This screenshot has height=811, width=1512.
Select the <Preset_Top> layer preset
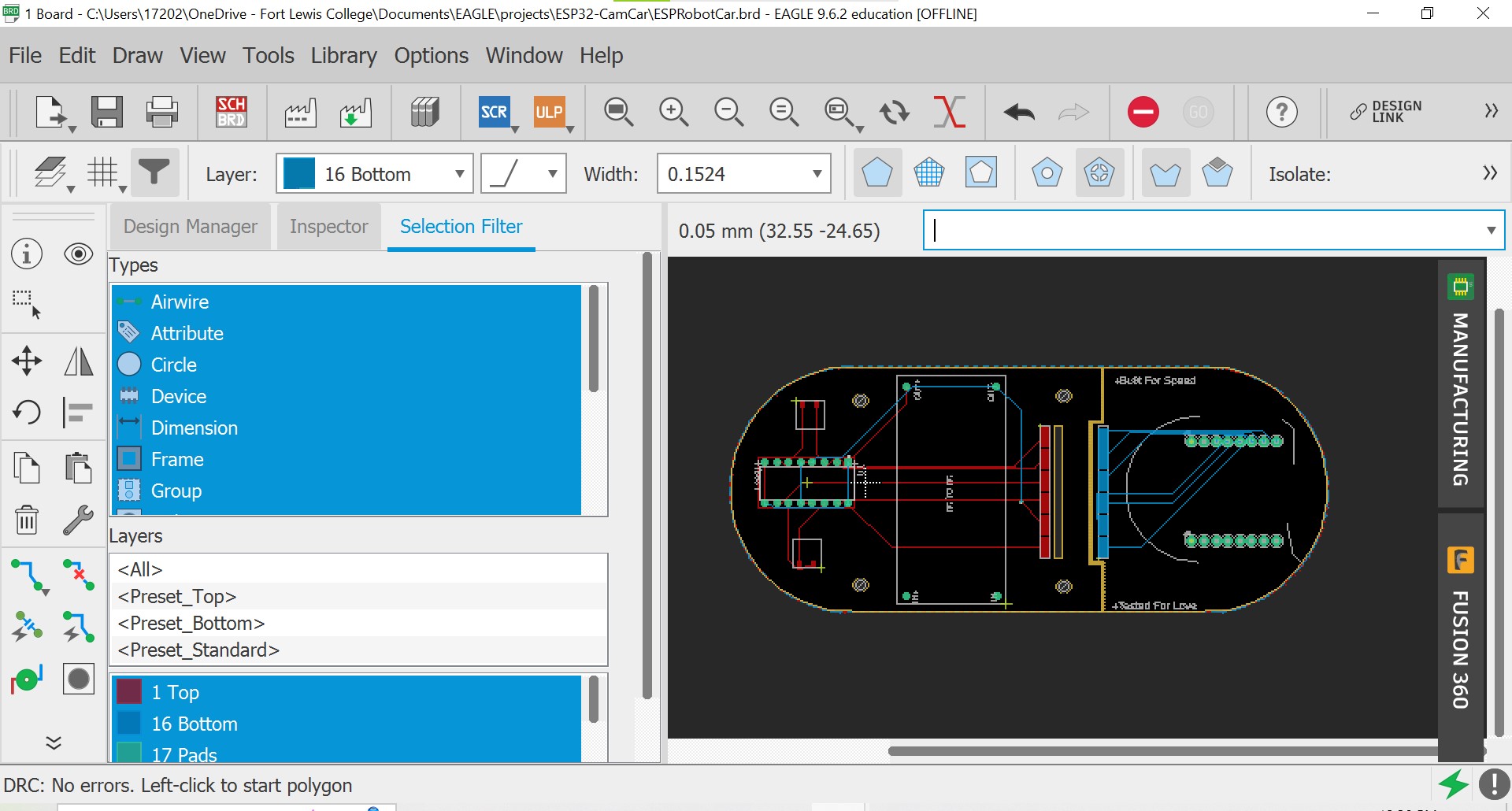[177, 596]
